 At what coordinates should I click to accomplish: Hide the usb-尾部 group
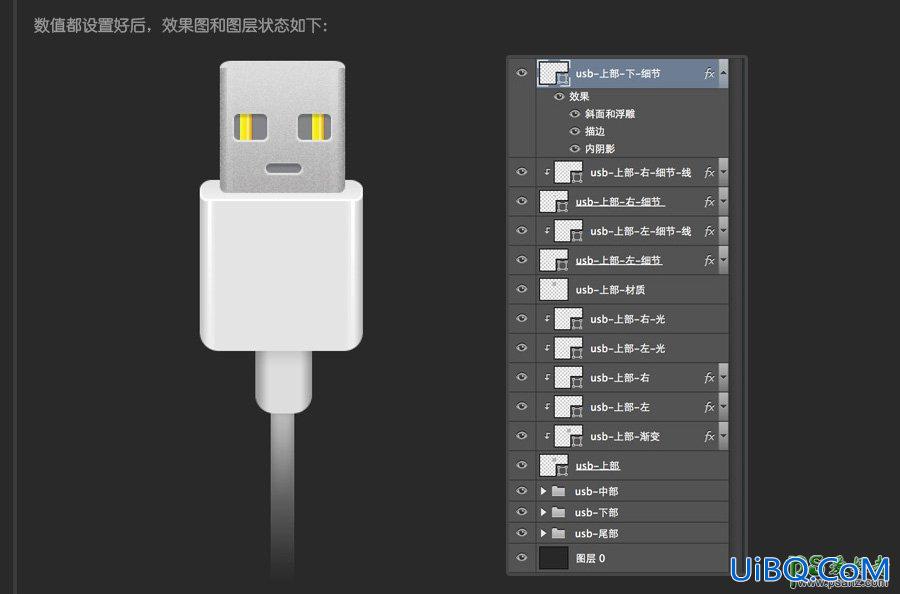521,533
